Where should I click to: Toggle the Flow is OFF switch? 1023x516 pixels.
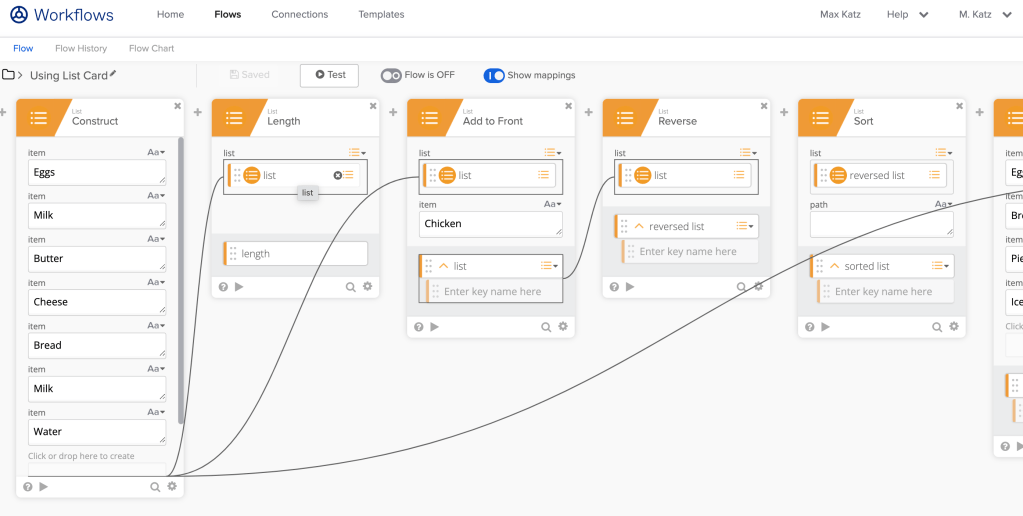click(x=390, y=75)
